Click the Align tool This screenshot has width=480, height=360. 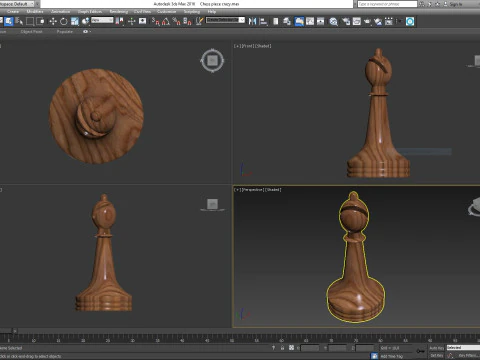[x=263, y=21]
